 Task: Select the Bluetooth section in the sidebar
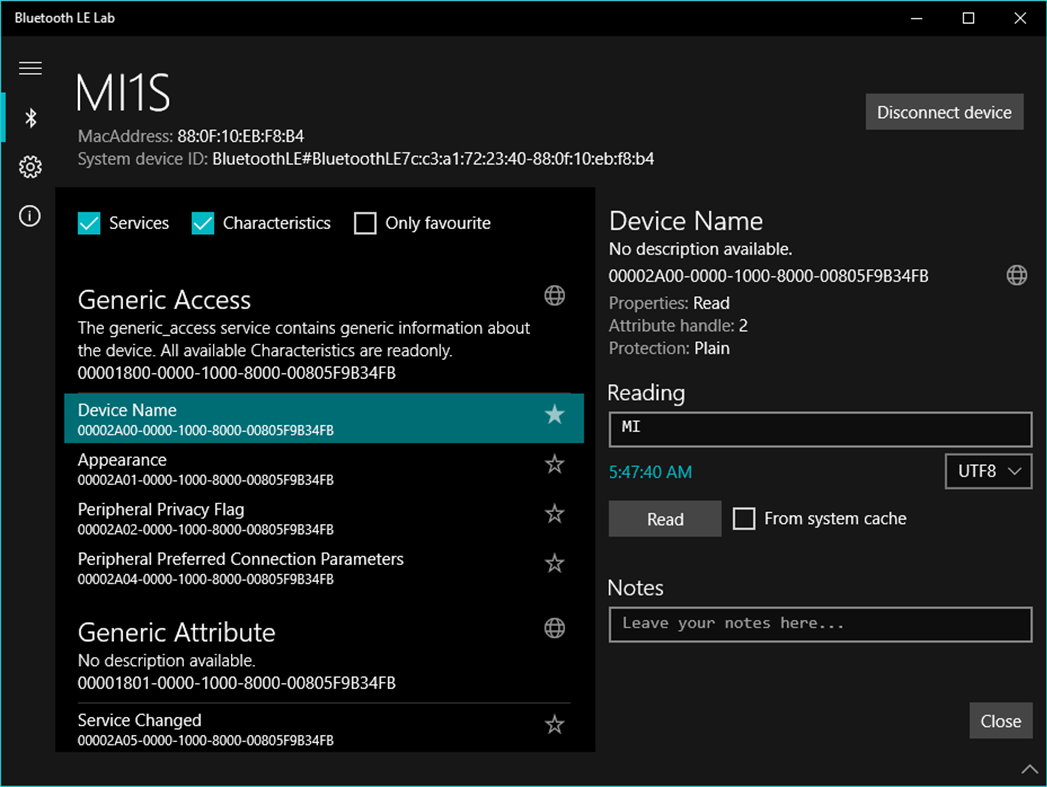click(29, 117)
